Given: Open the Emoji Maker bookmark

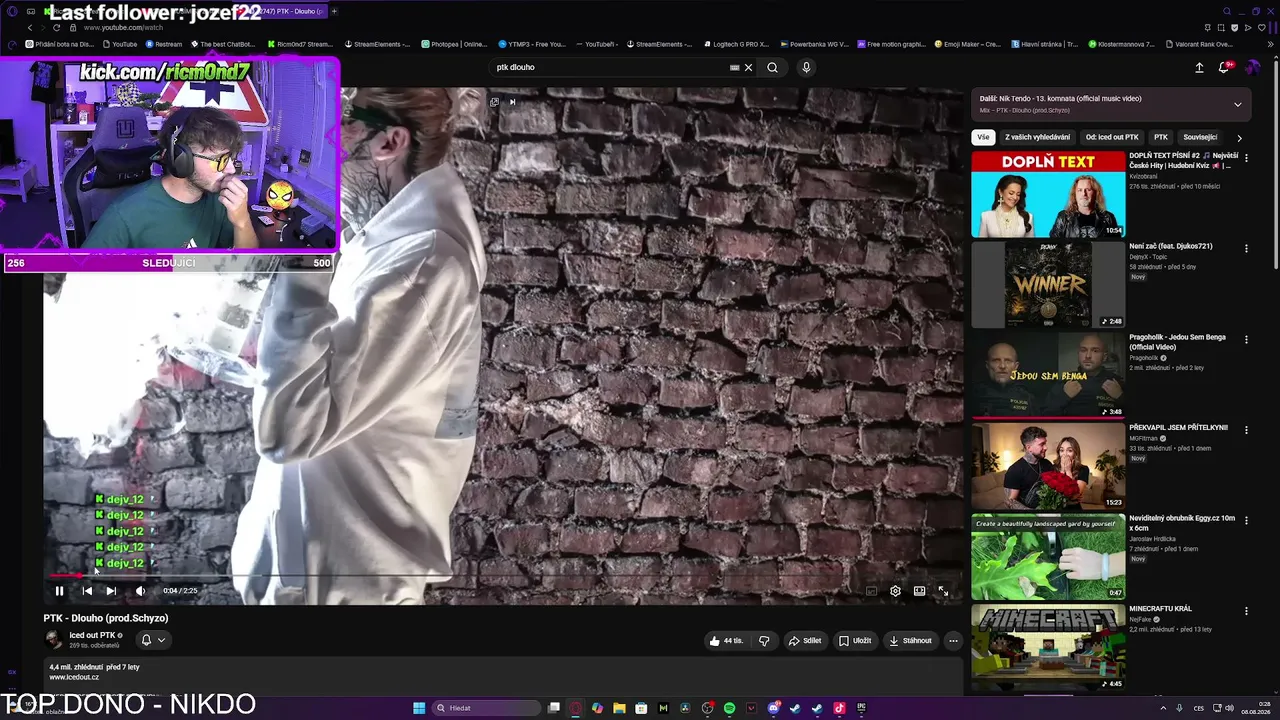Looking at the screenshot, I should pos(968,44).
